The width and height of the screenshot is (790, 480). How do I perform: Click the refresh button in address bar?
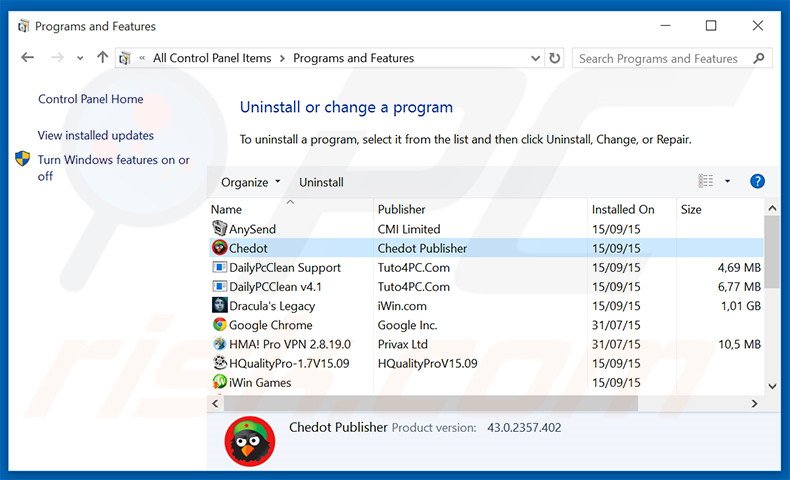[x=554, y=58]
